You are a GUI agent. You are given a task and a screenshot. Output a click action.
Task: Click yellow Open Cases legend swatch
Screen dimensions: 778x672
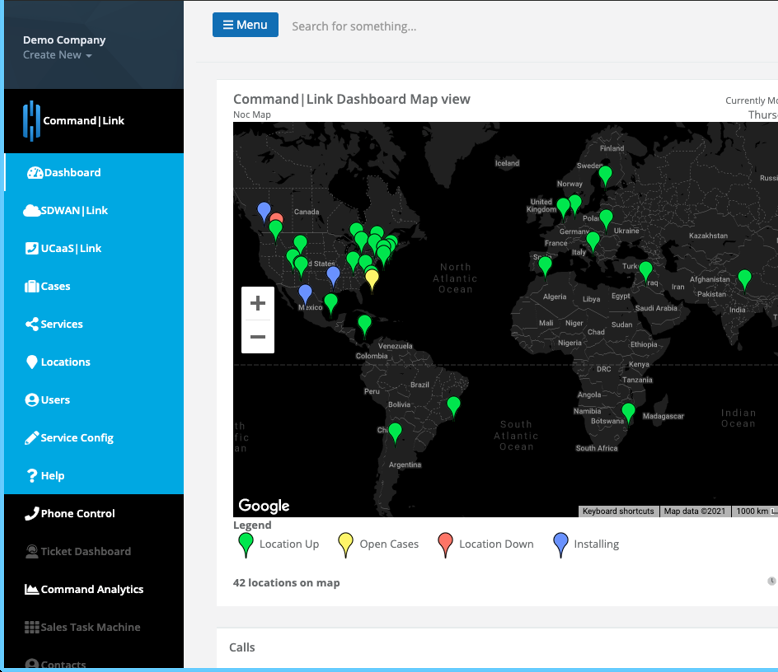(x=346, y=544)
